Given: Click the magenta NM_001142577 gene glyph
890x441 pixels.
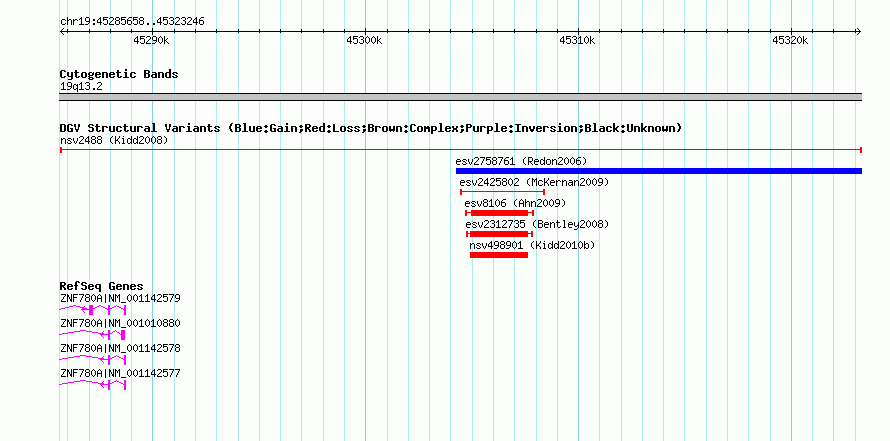Looking at the screenshot, I should click(x=93, y=385).
